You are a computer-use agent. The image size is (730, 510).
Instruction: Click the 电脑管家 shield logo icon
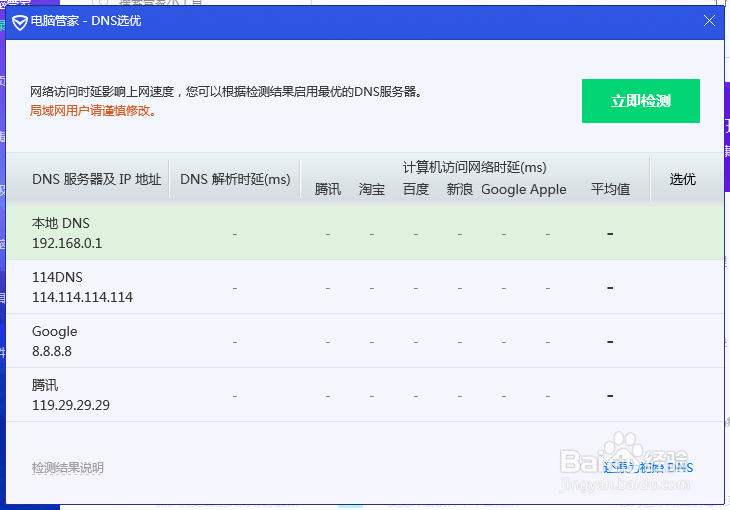(20, 22)
